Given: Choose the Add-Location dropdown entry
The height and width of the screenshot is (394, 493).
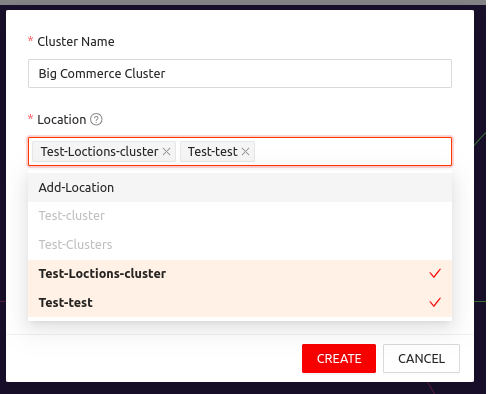Looking at the screenshot, I should (240, 187).
